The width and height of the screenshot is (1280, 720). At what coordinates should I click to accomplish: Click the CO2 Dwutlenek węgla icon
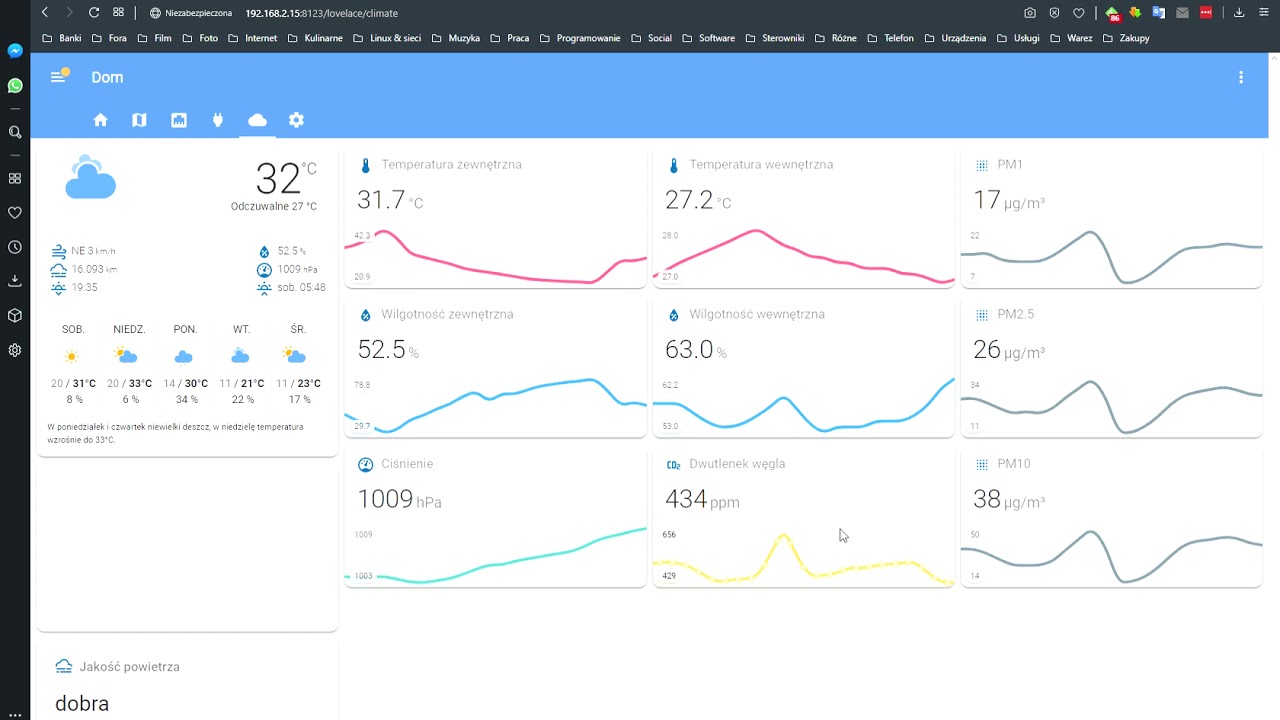(673, 464)
